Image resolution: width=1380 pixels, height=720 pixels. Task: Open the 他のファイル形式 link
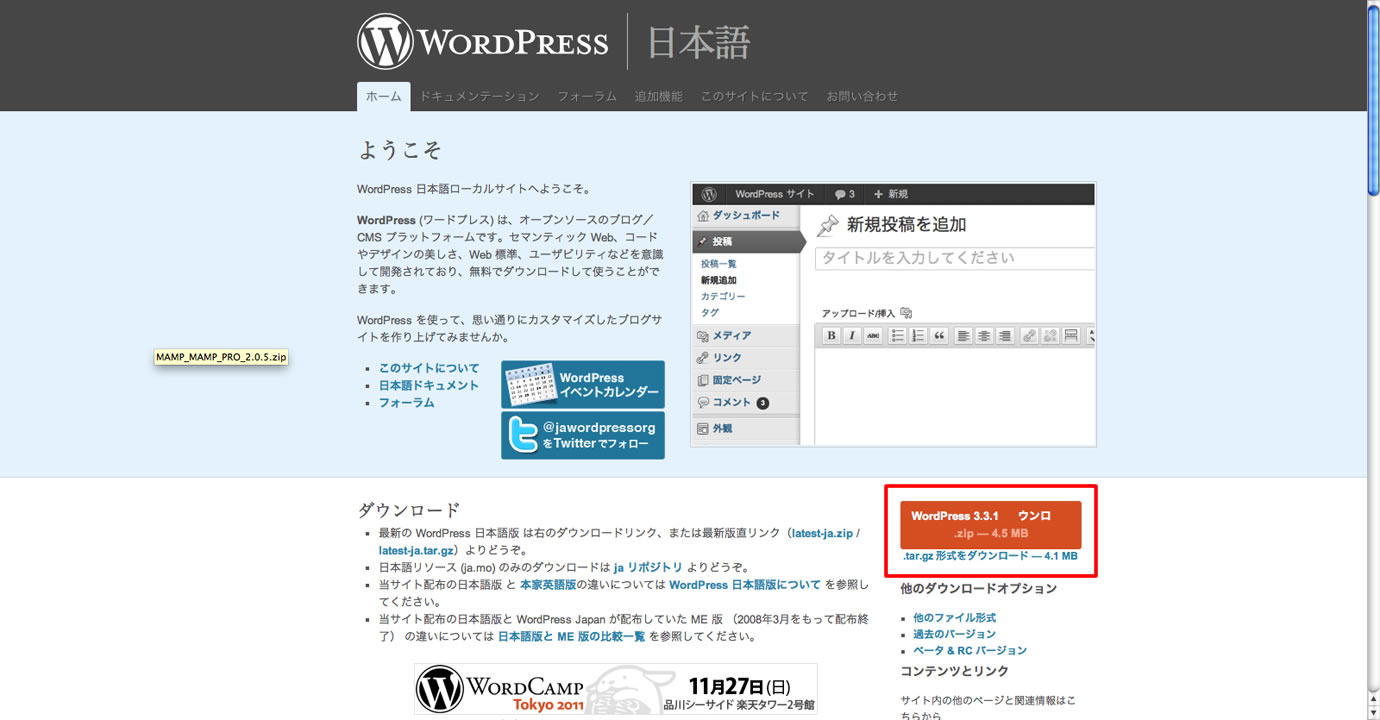[x=954, y=618]
